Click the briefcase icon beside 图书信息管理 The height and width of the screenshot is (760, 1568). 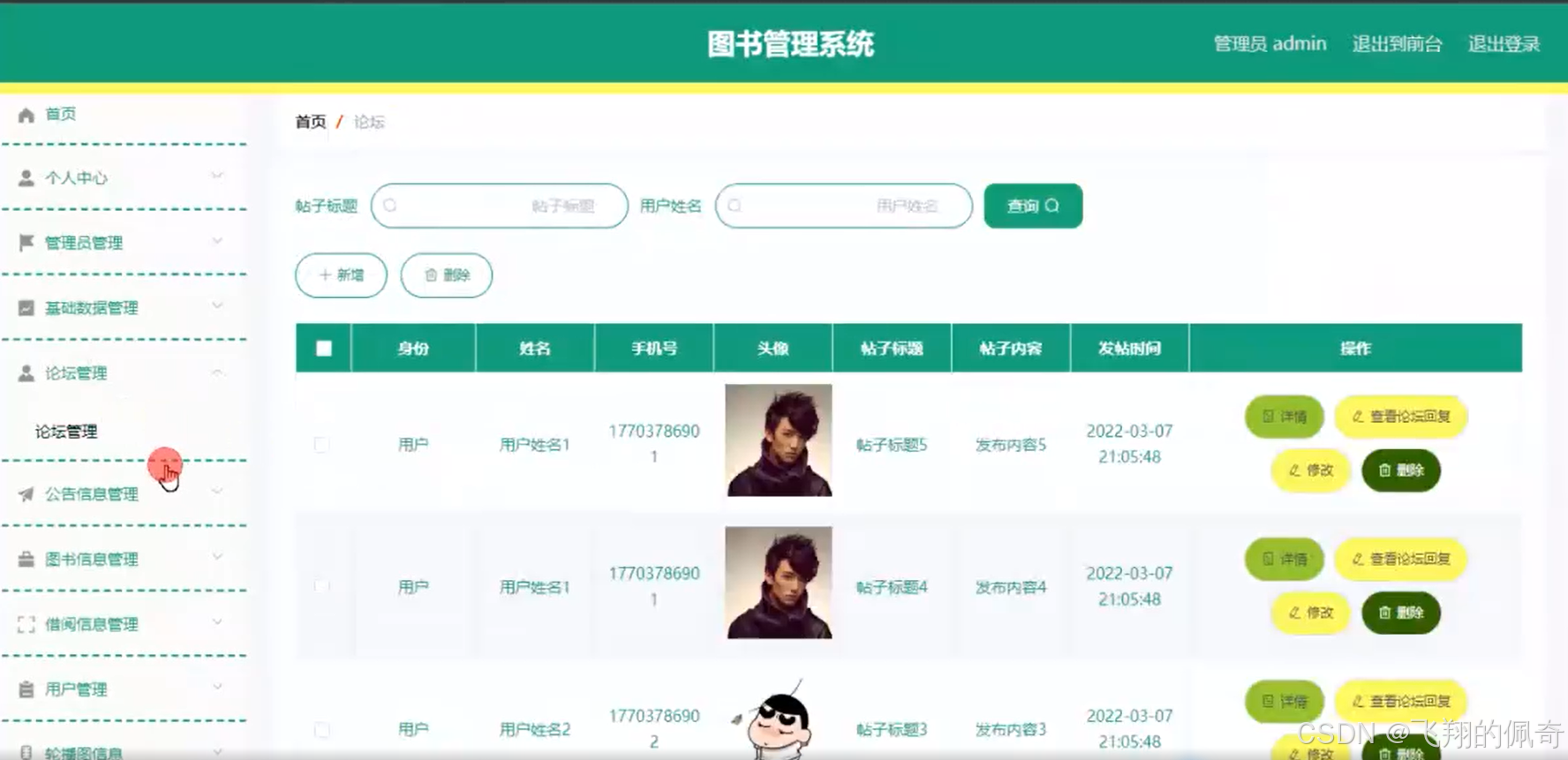(26, 560)
